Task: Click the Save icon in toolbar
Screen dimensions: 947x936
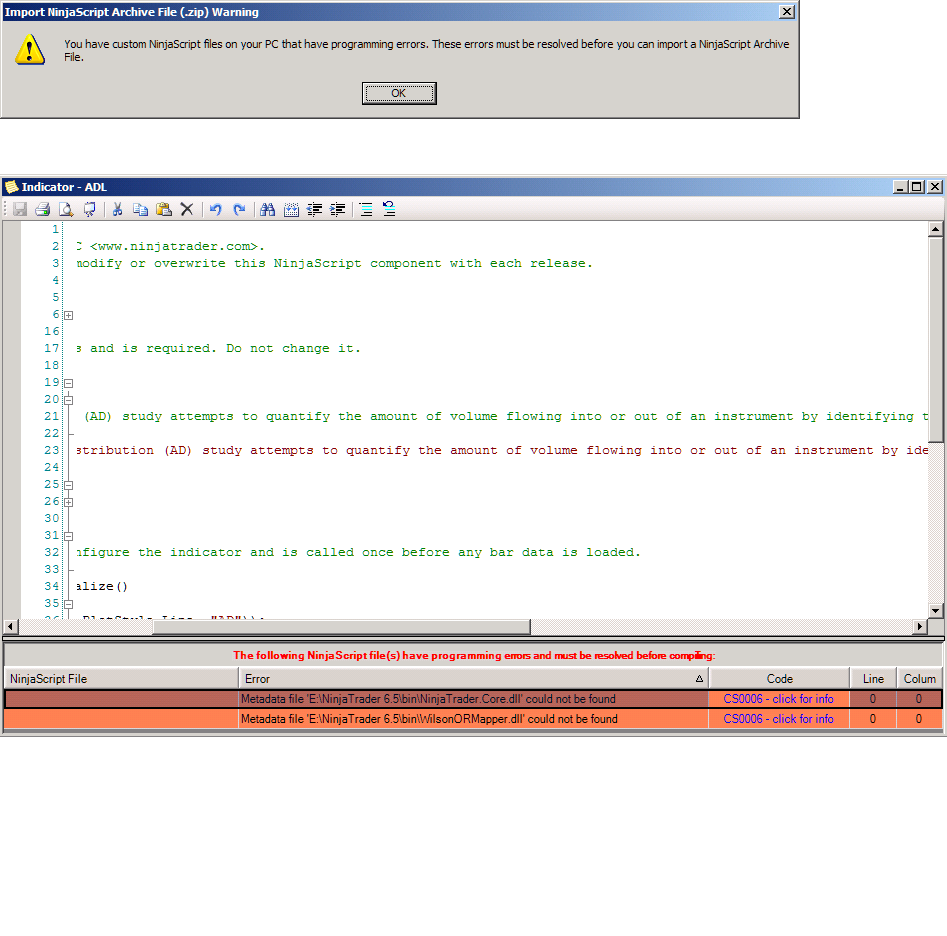Action: (x=21, y=210)
